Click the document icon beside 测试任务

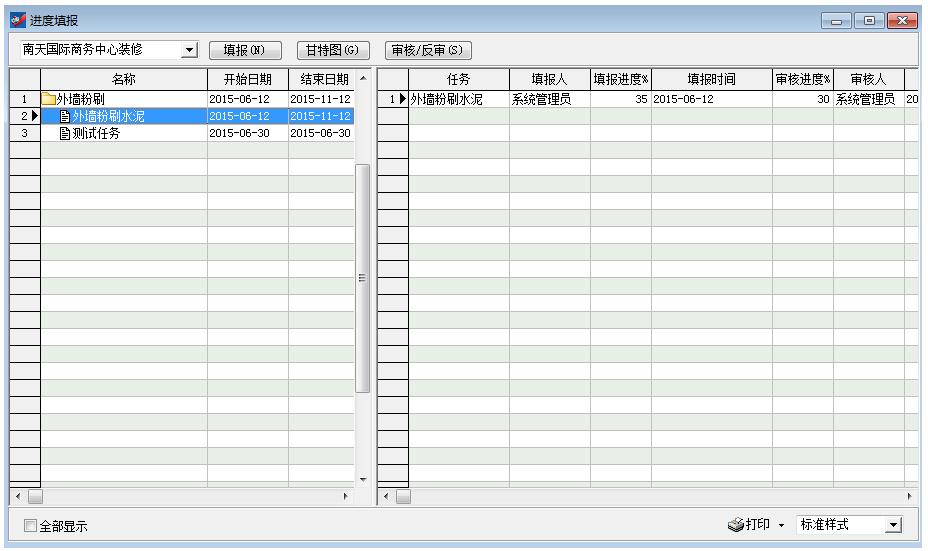click(x=65, y=134)
